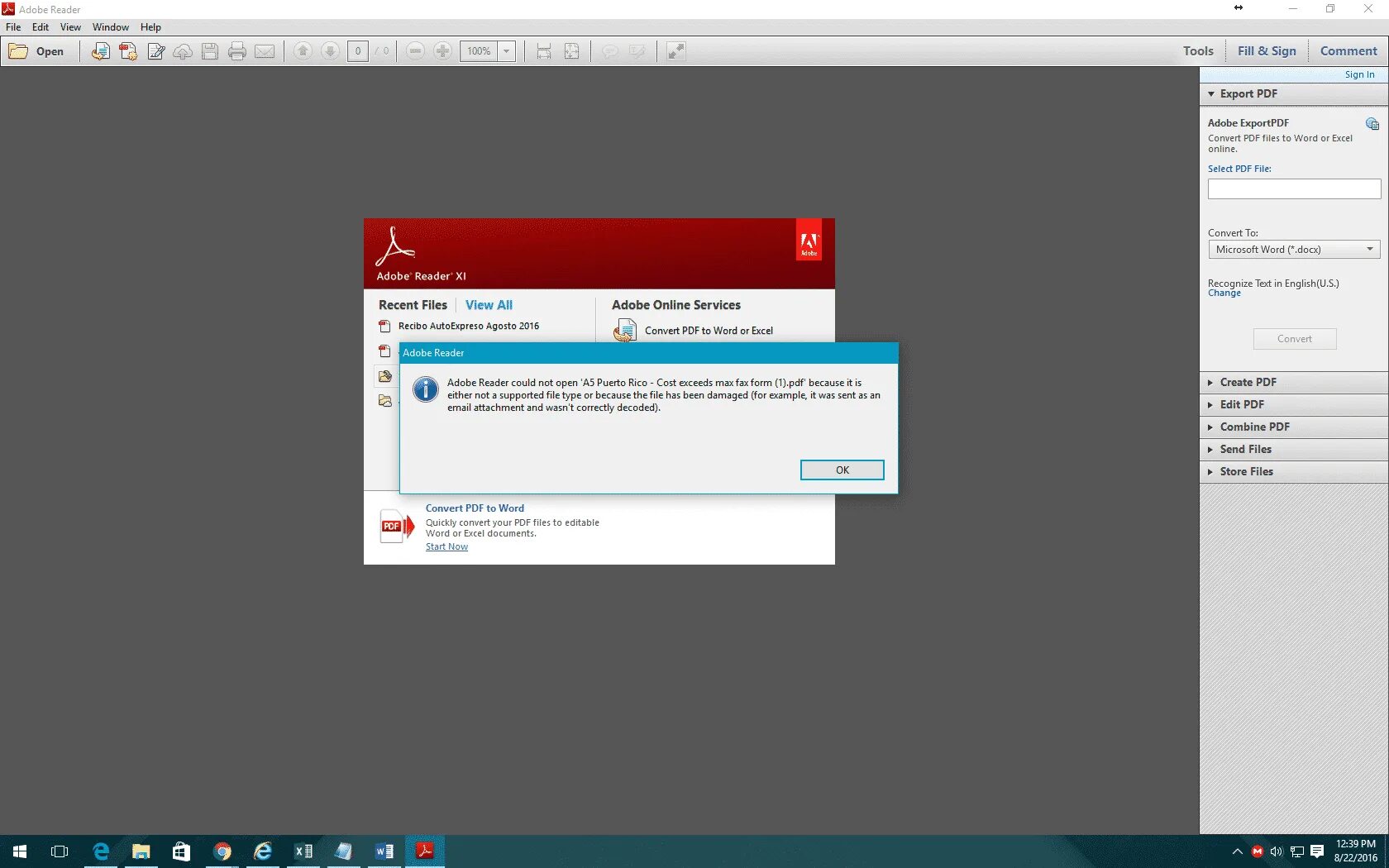Click the zoom in plus icon
Screen dimensions: 1389x868
pyautogui.click(x=443, y=51)
